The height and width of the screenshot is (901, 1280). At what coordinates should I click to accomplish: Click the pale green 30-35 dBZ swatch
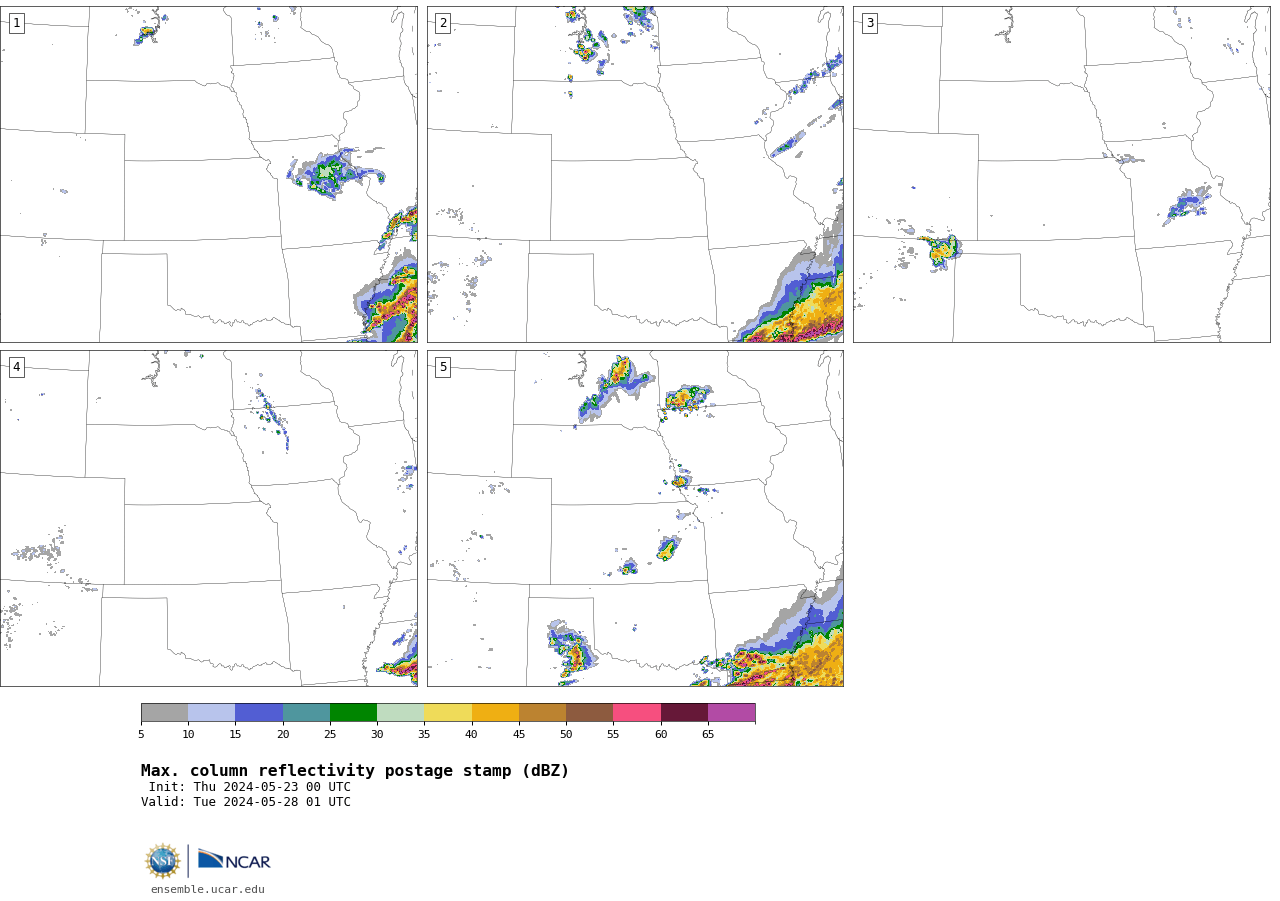pyautogui.click(x=401, y=713)
